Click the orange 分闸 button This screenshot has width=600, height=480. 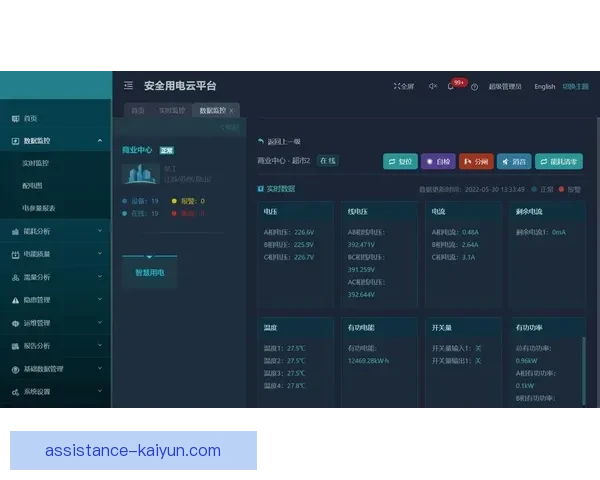[x=476, y=162]
